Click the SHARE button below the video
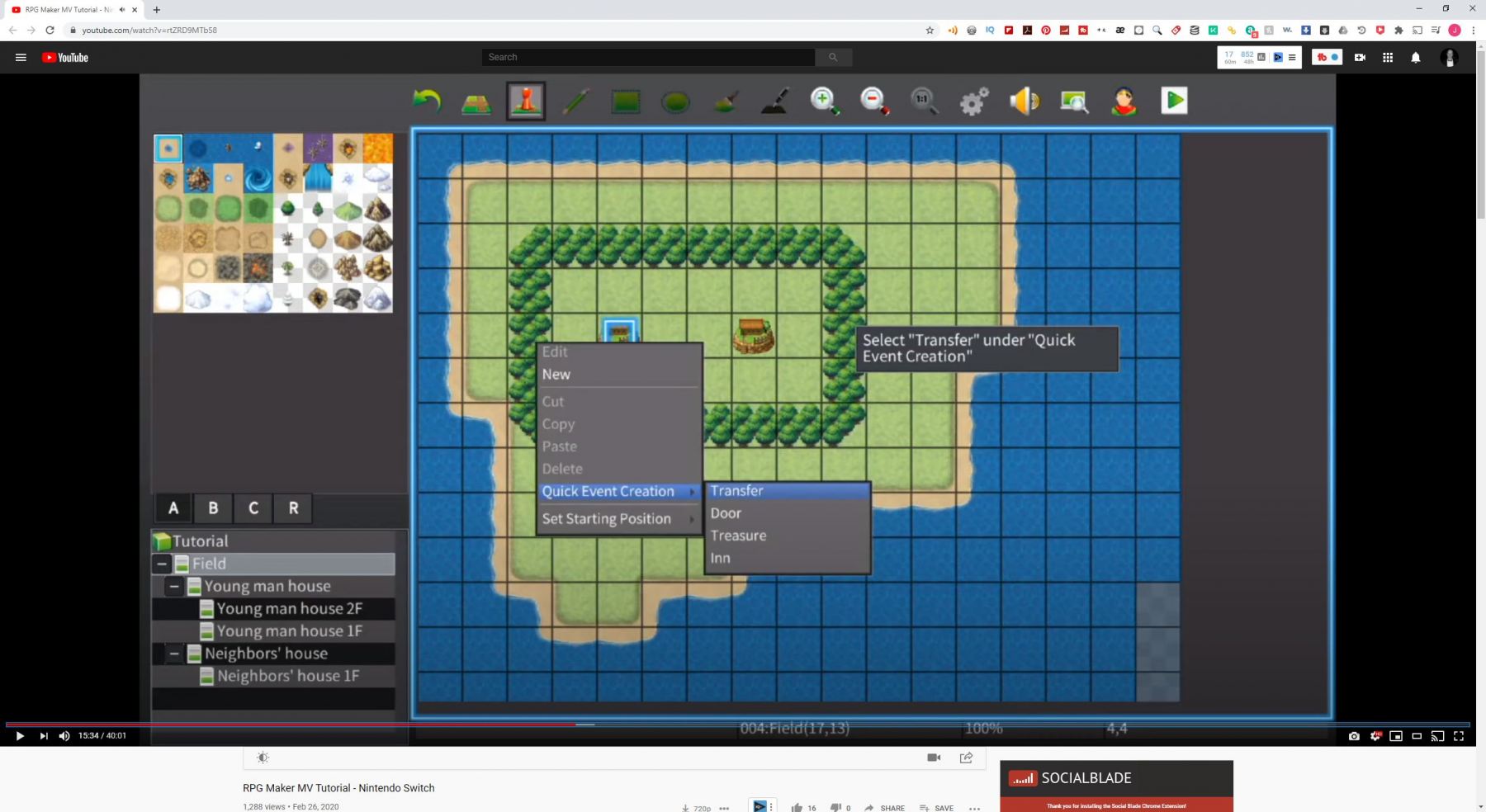The height and width of the screenshot is (812, 1486). click(x=884, y=808)
